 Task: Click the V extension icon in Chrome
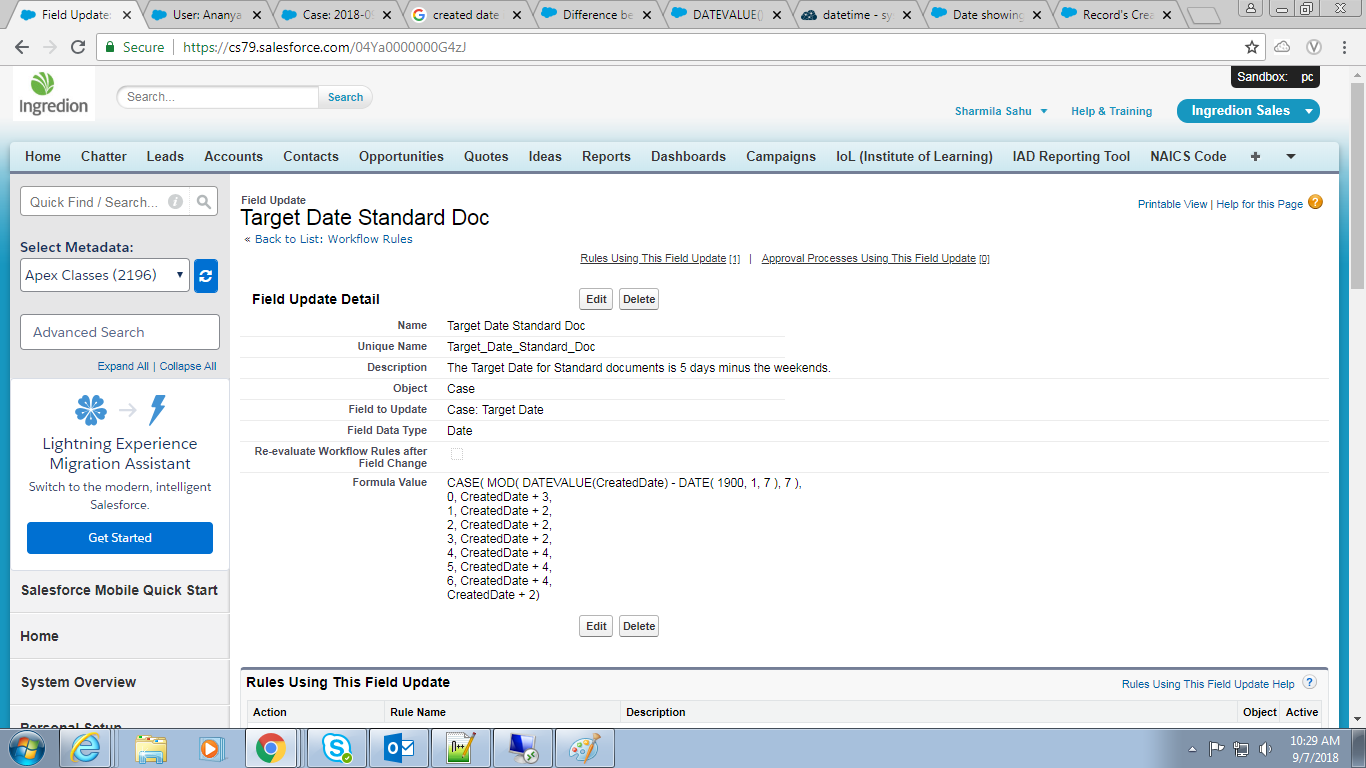coord(1315,47)
